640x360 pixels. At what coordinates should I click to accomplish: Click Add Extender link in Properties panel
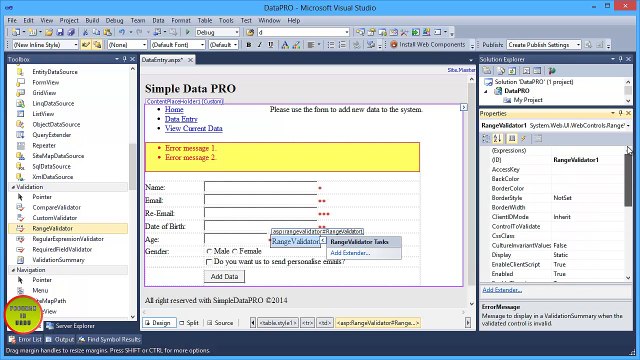(502, 290)
